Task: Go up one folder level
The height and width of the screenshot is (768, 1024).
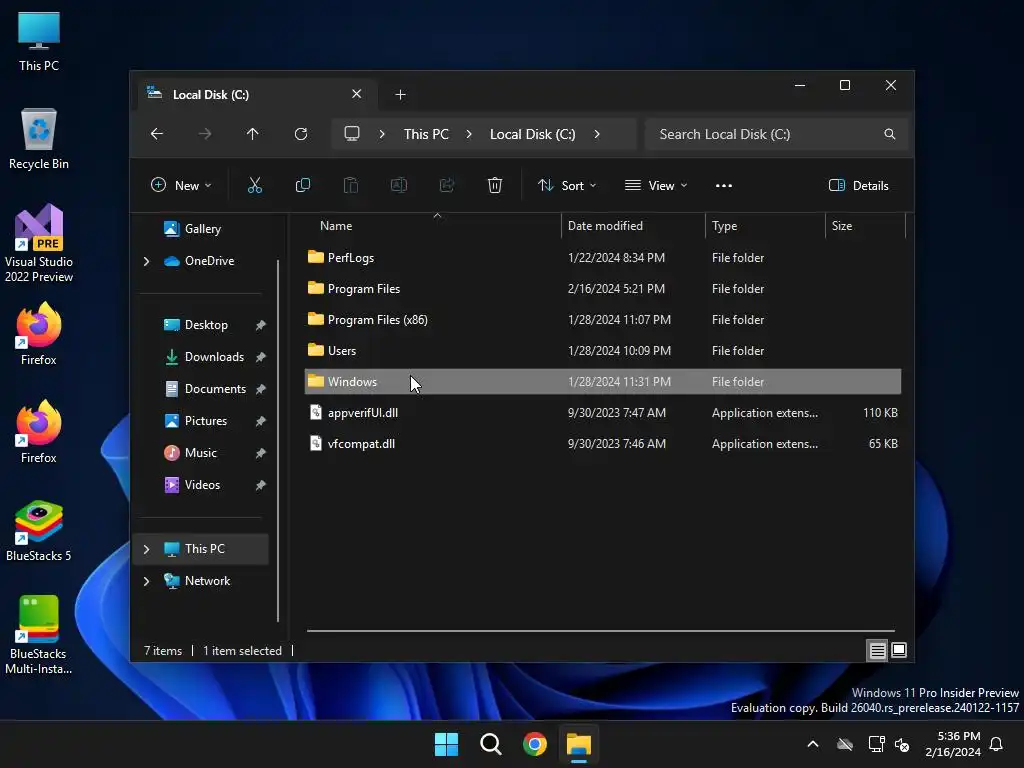Action: 253,134
